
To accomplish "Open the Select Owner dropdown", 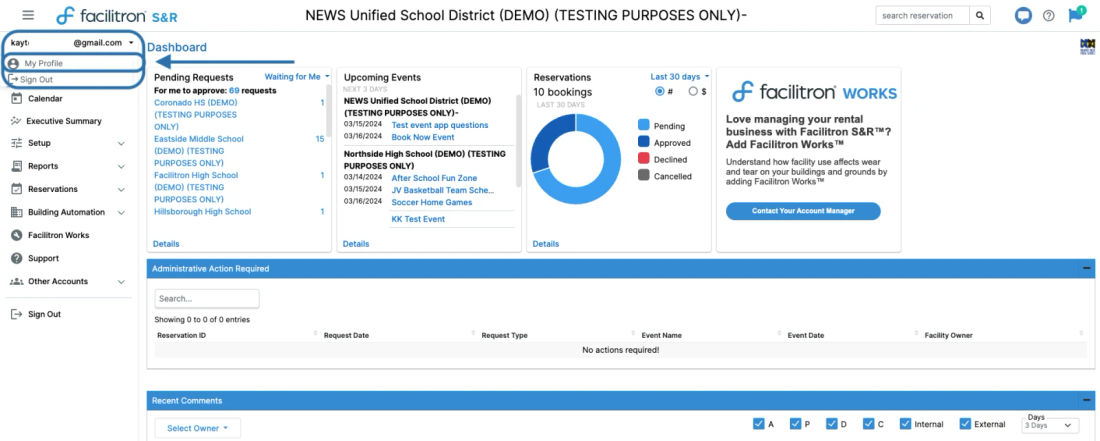I will 197,428.
